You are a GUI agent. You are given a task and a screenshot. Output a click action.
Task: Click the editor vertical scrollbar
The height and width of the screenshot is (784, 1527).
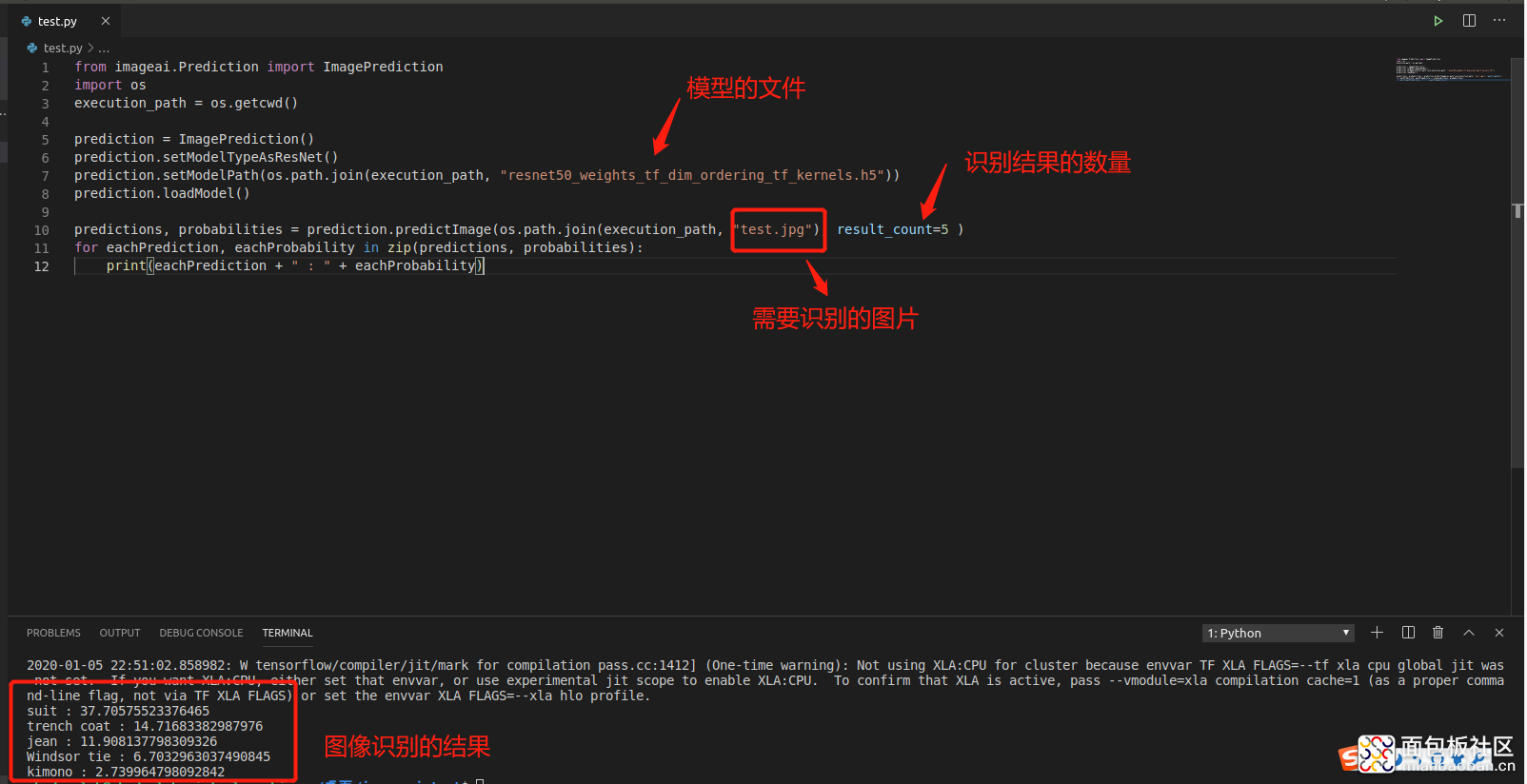(1517, 263)
